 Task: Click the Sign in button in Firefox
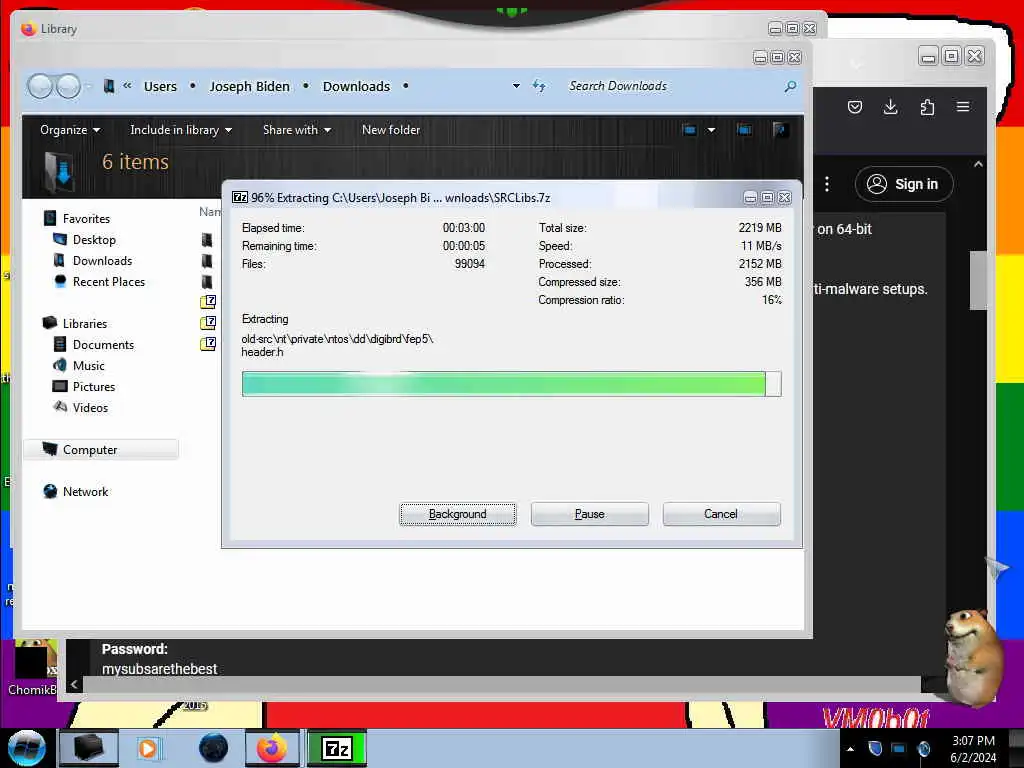click(904, 184)
